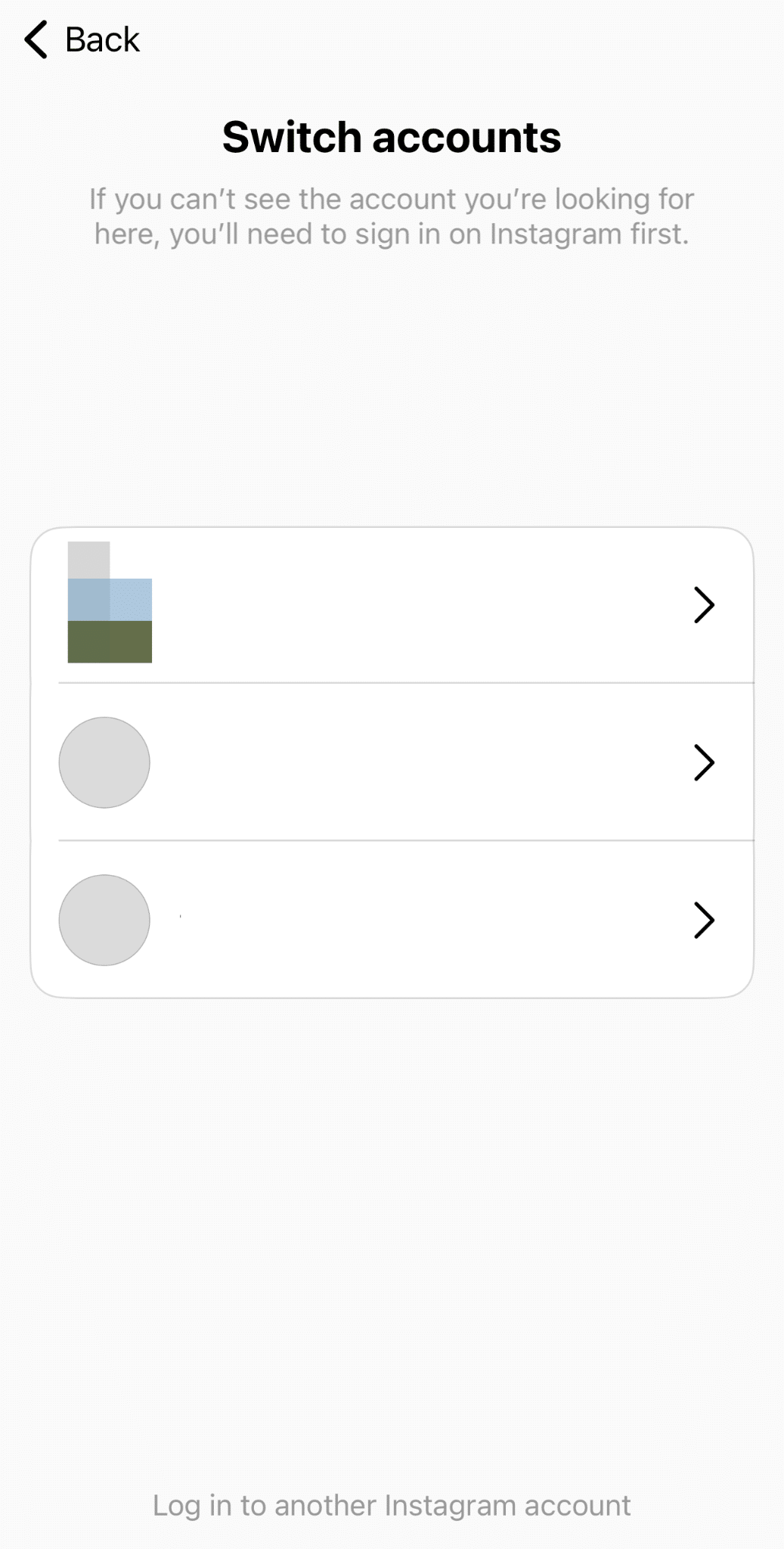
Task: Tap the Back arrow chevron icon
Action: point(36,39)
